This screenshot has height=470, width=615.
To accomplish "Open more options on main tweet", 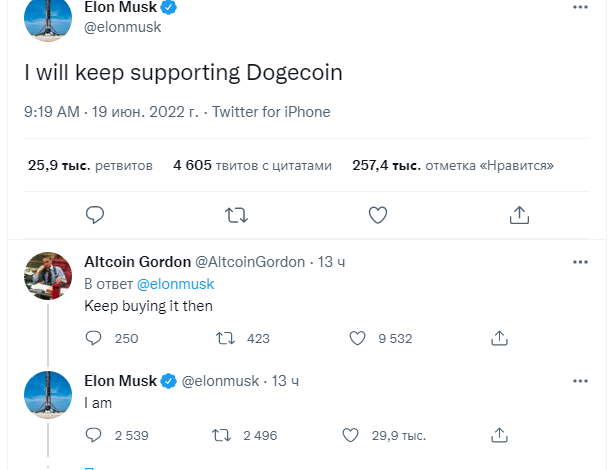I will tap(580, 7).
